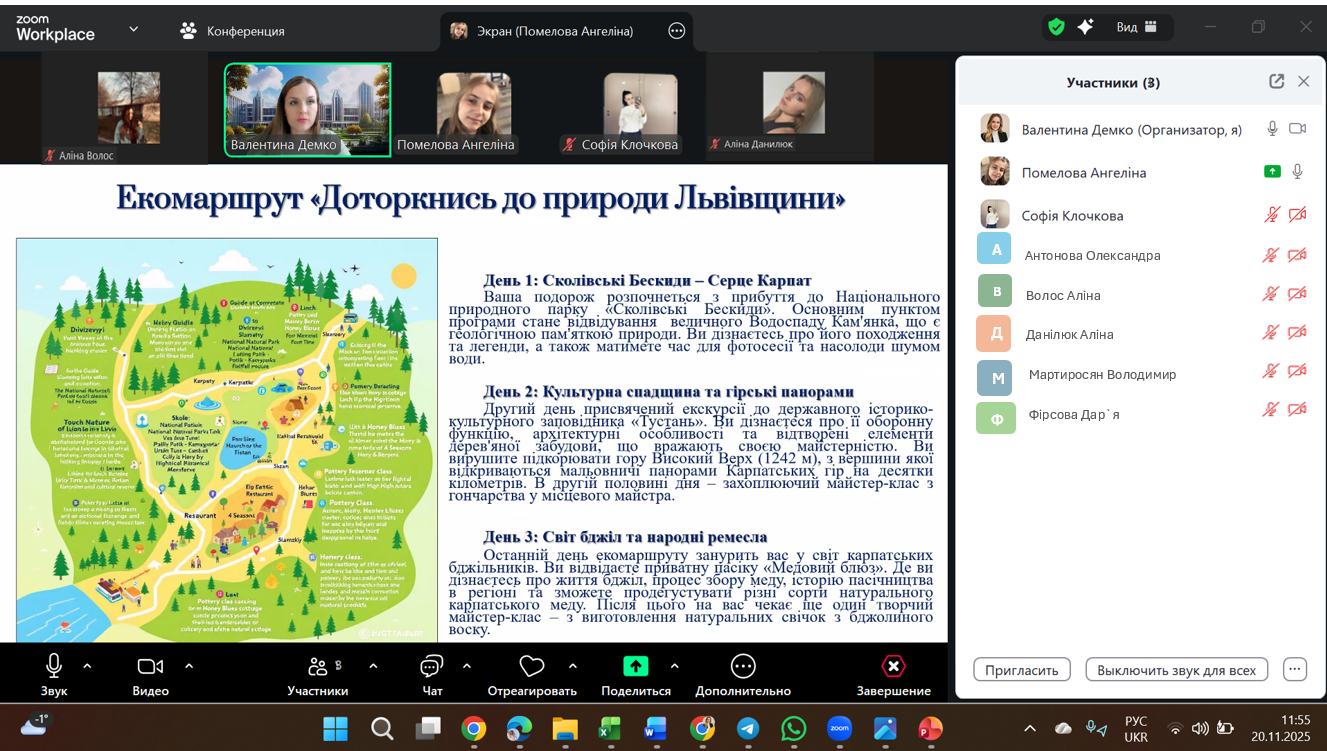Click the red Завершение end meeting icon
1327x751 pixels.
(893, 666)
